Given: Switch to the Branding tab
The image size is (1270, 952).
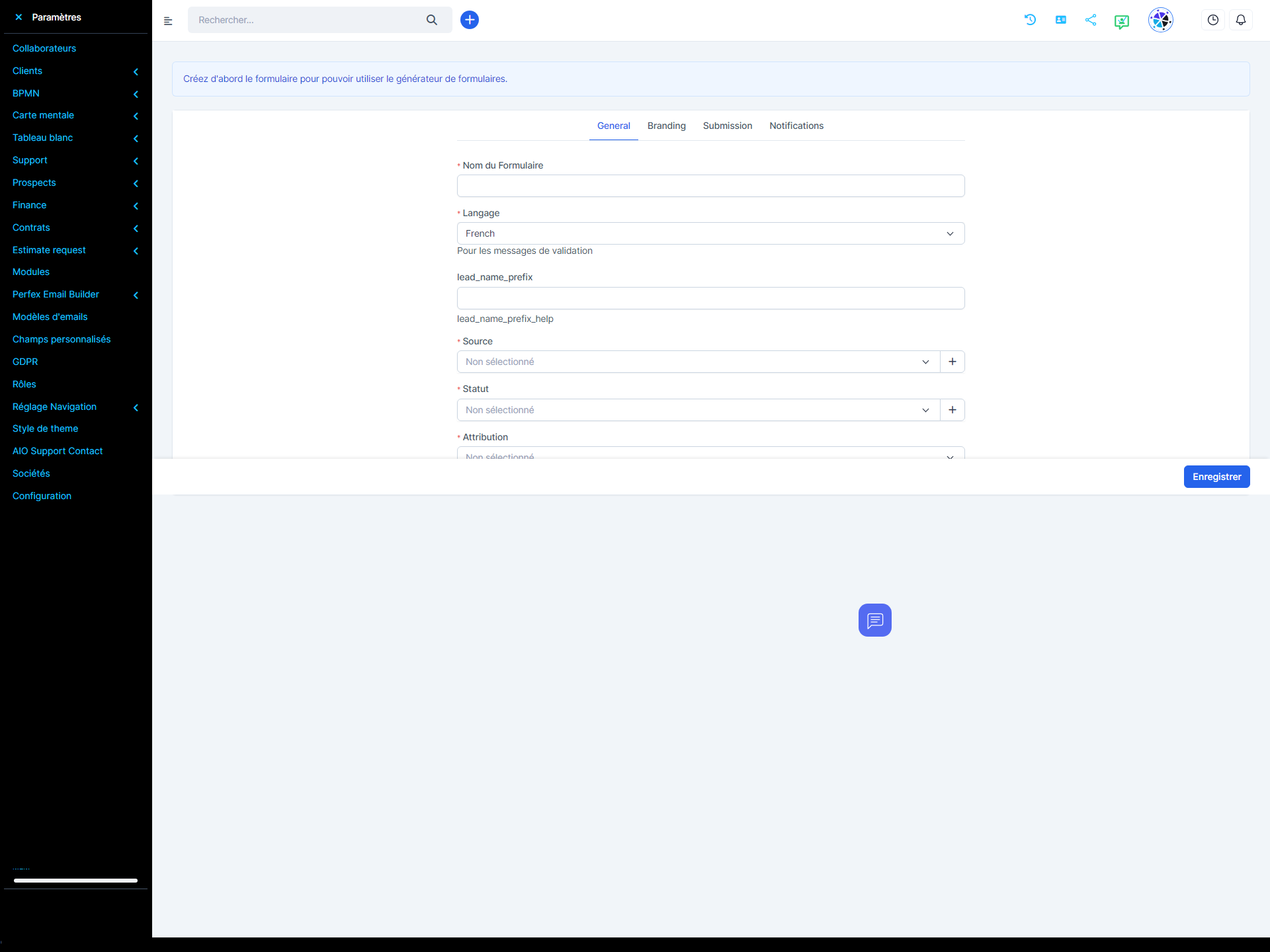Looking at the screenshot, I should [x=666, y=126].
